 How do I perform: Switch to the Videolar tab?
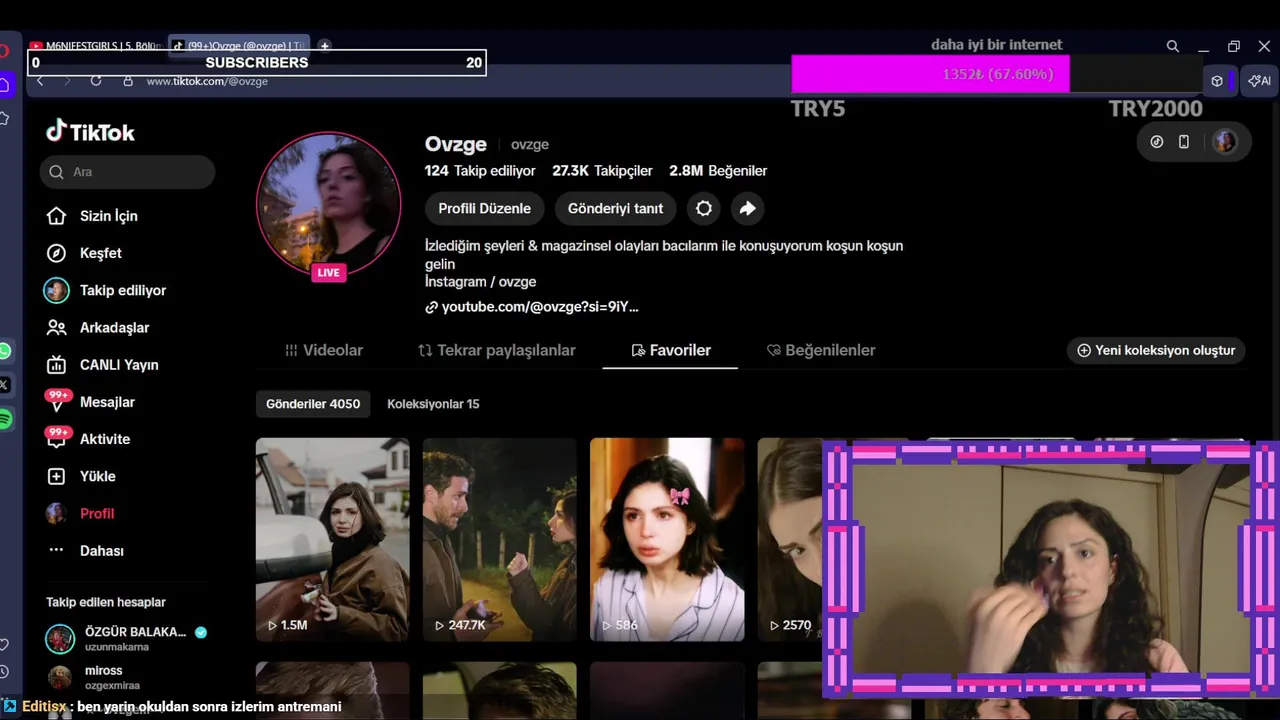coord(323,350)
